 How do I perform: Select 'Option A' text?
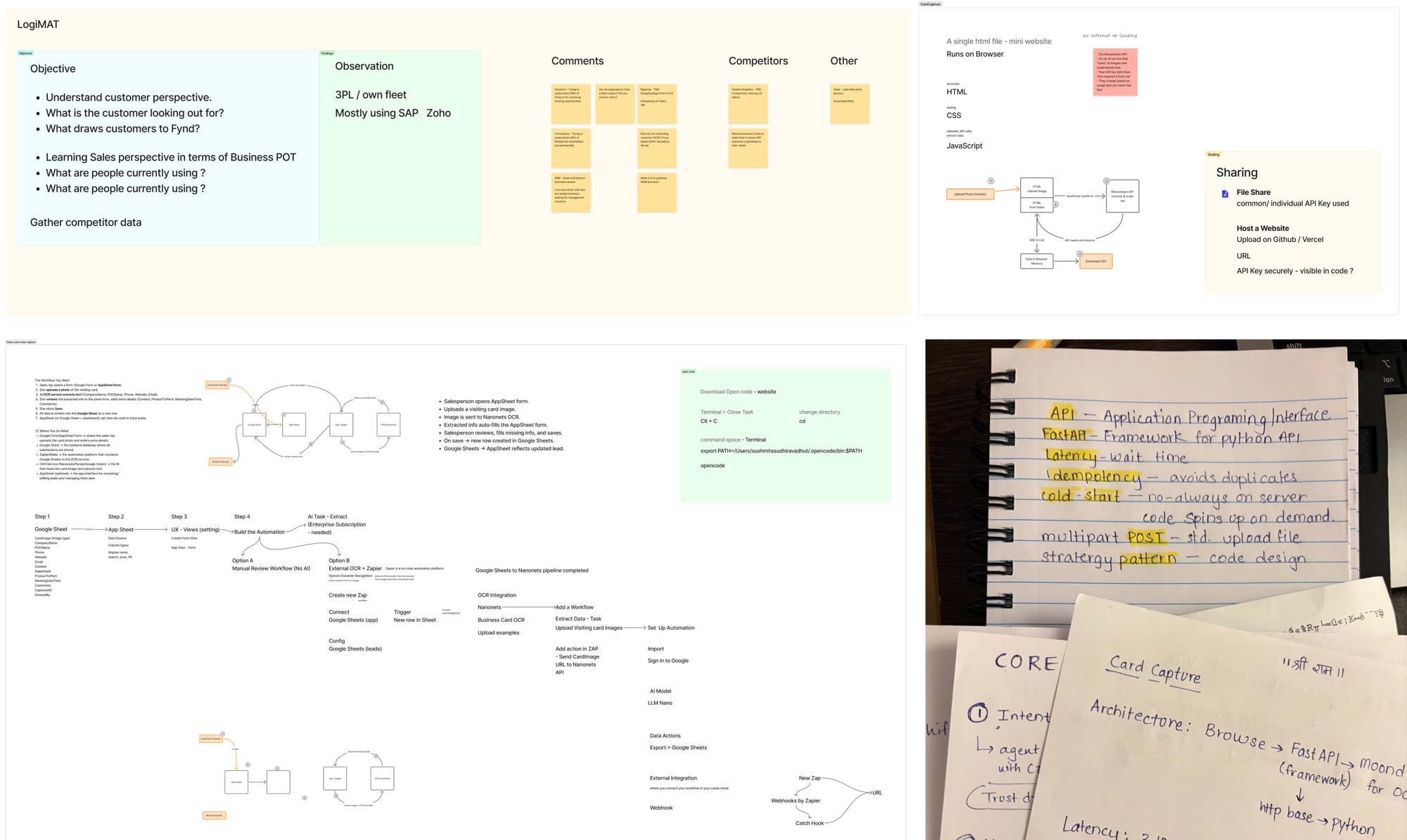pos(243,561)
